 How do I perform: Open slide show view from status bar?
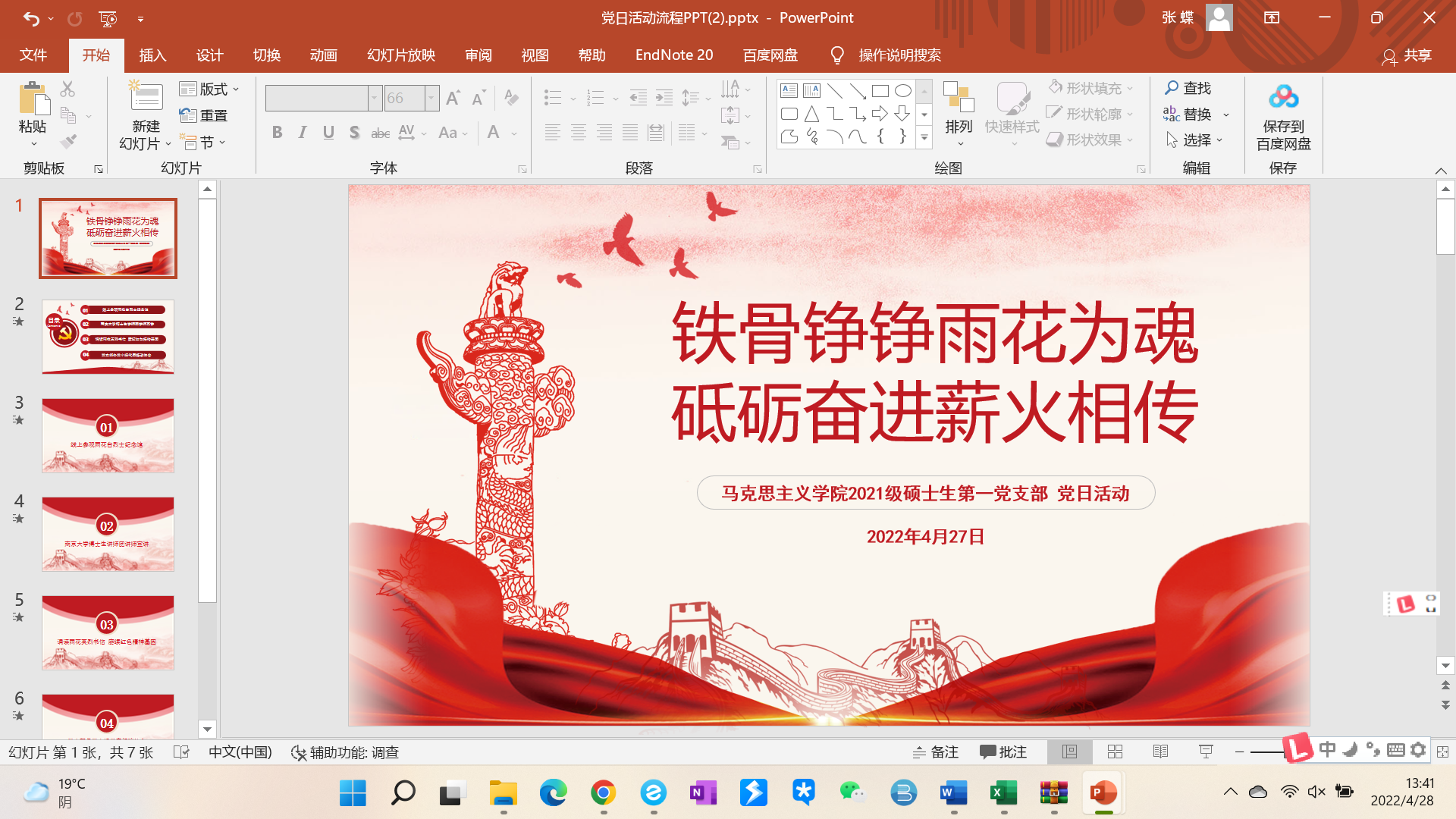coord(1206,752)
